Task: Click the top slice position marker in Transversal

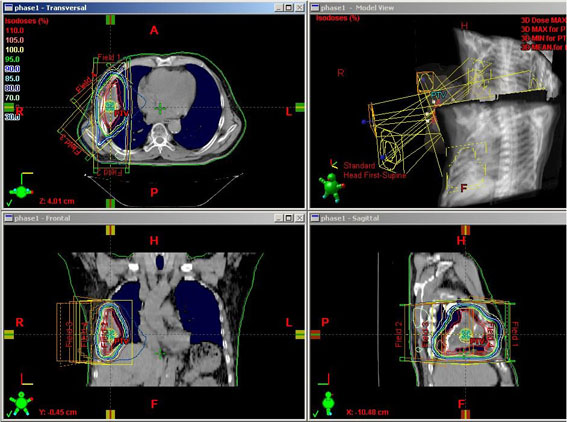Action: pos(110,20)
